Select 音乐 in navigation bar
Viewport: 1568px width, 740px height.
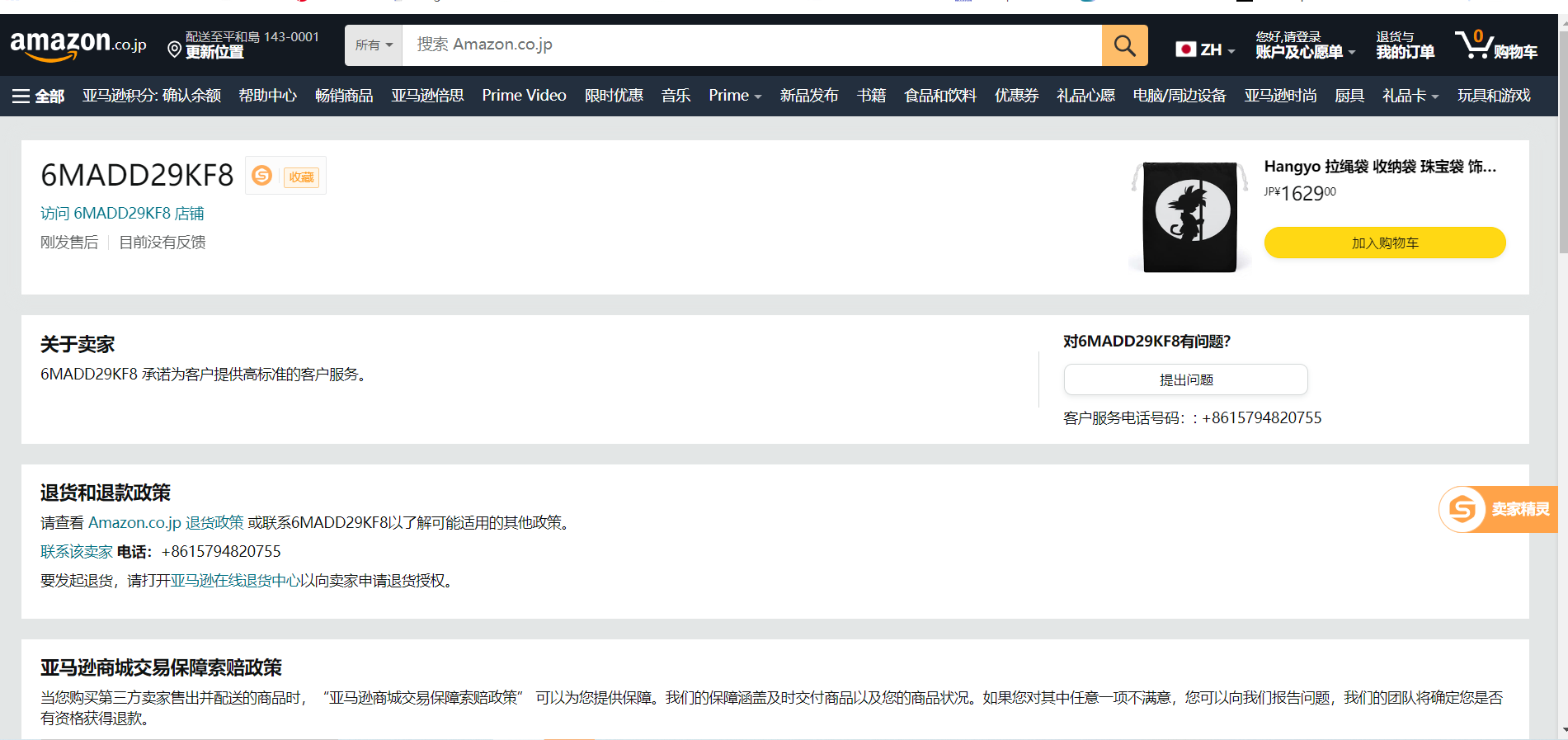click(676, 96)
